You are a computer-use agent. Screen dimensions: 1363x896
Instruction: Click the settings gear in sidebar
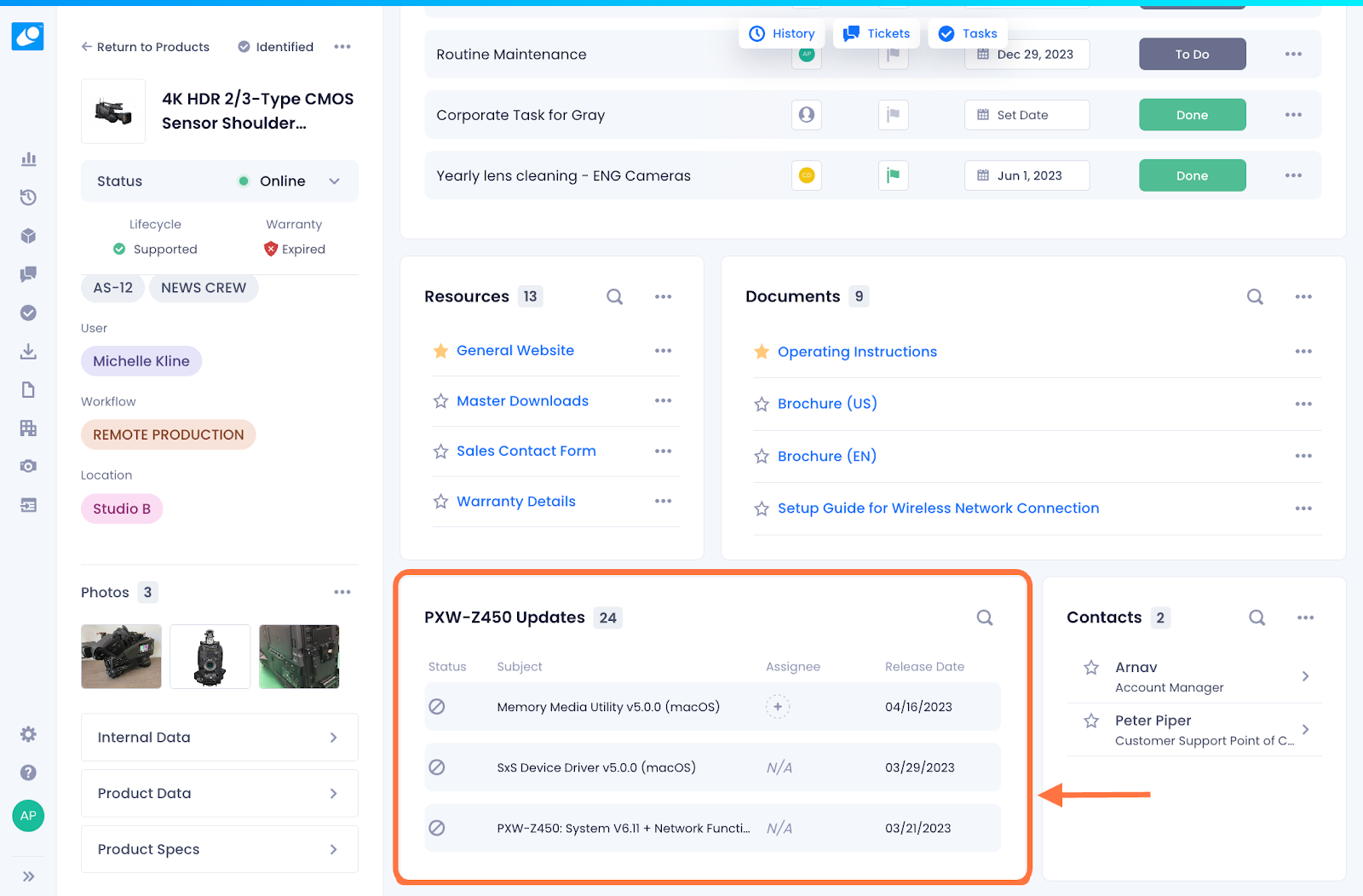pos(28,734)
